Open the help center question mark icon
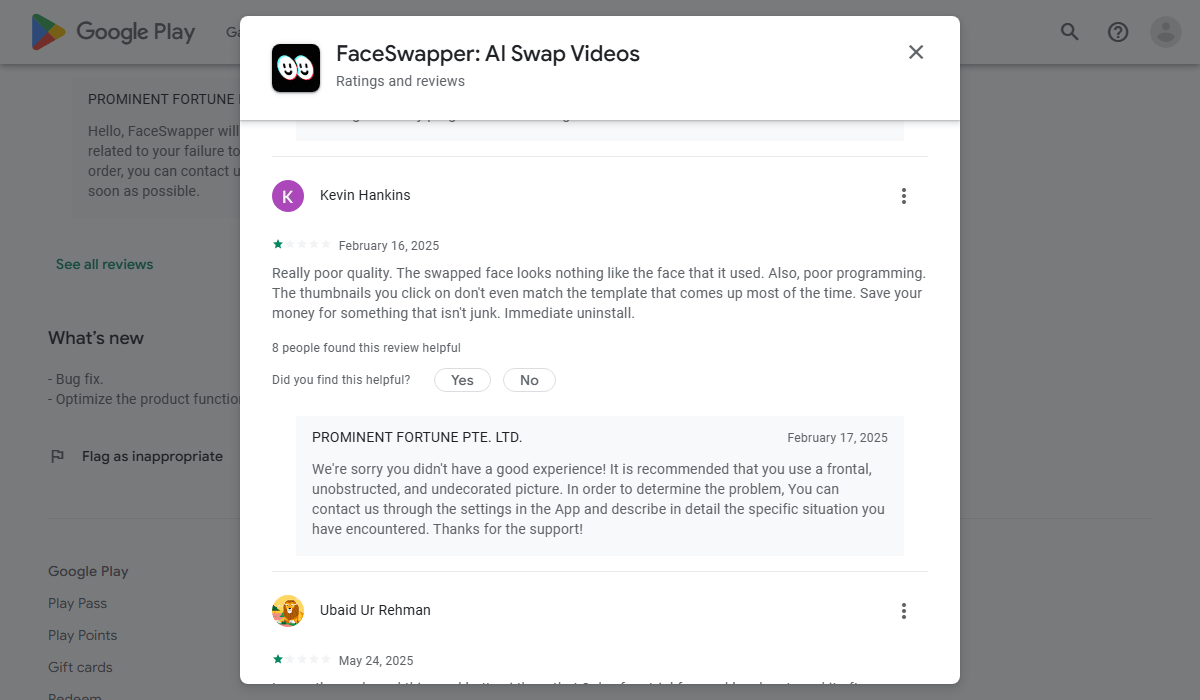 tap(1118, 32)
